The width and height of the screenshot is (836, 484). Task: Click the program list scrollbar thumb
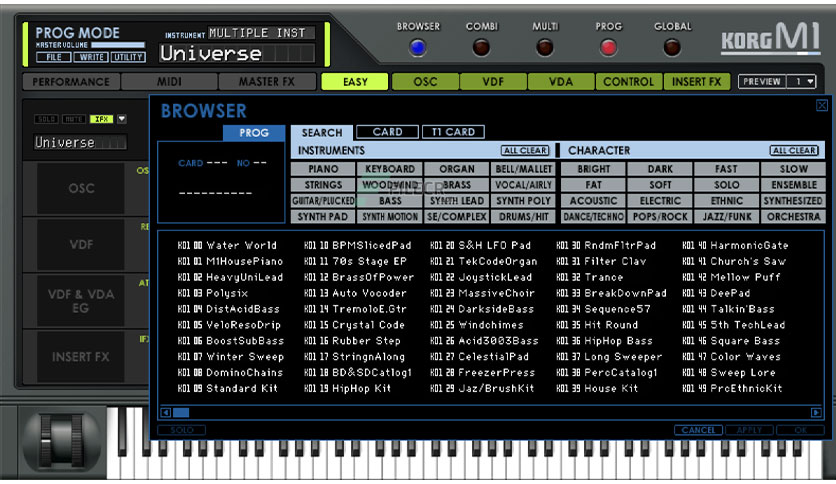click(181, 412)
